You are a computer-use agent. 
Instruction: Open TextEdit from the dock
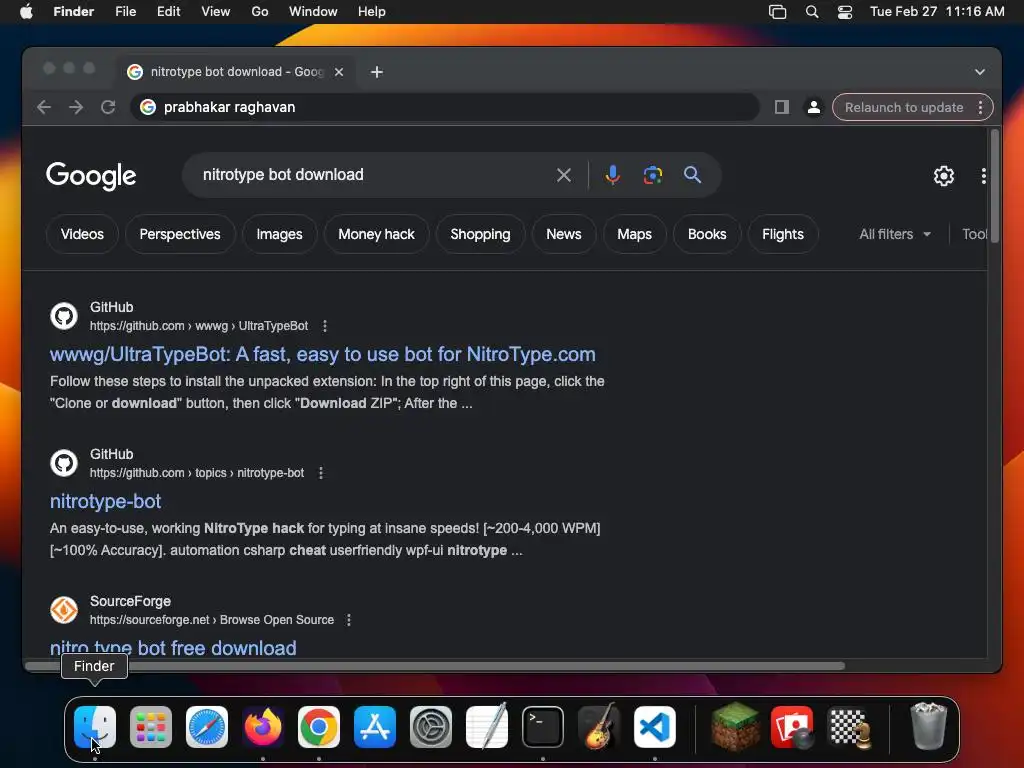click(487, 726)
